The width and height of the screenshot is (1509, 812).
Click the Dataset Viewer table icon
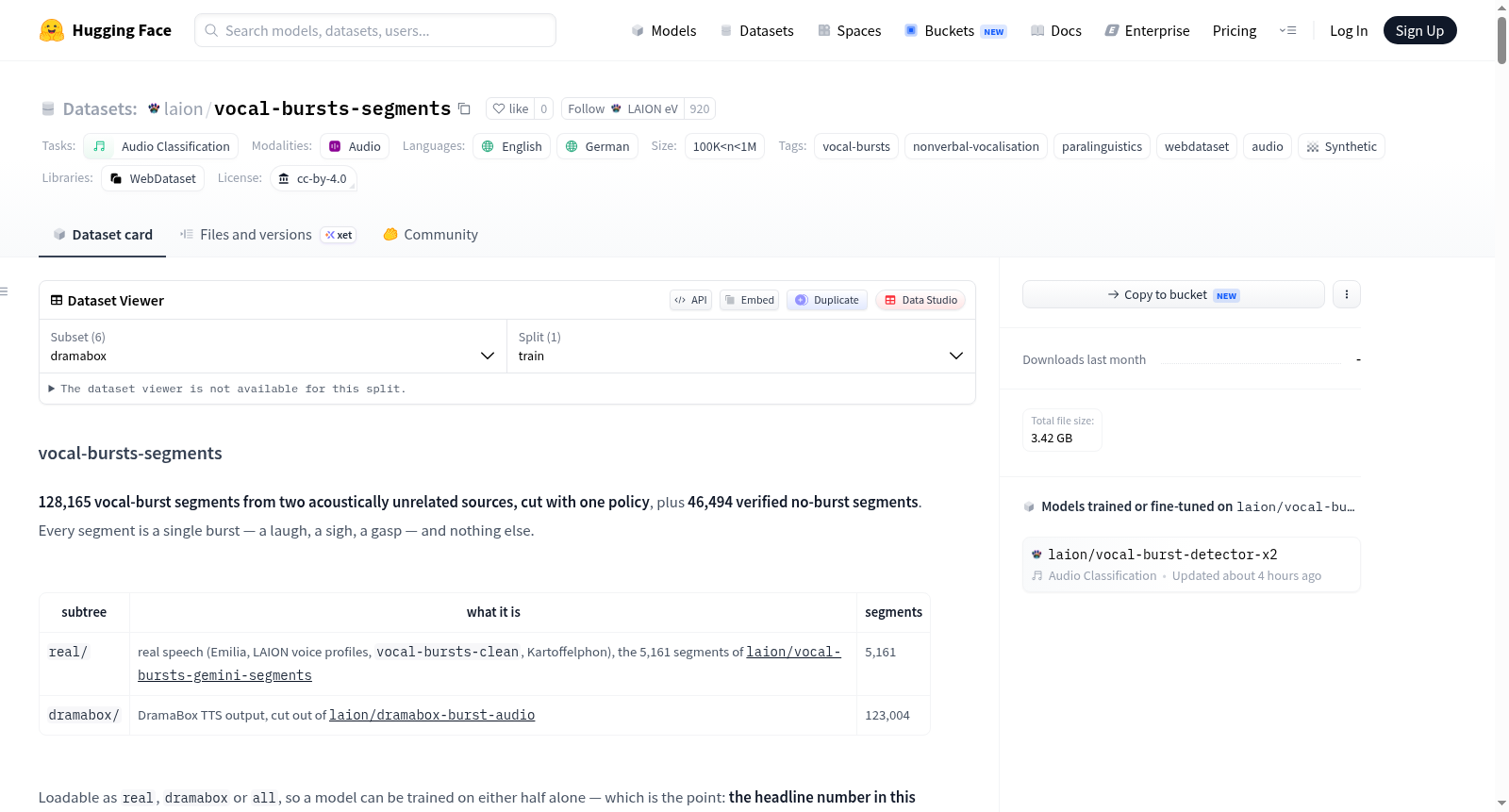(57, 300)
